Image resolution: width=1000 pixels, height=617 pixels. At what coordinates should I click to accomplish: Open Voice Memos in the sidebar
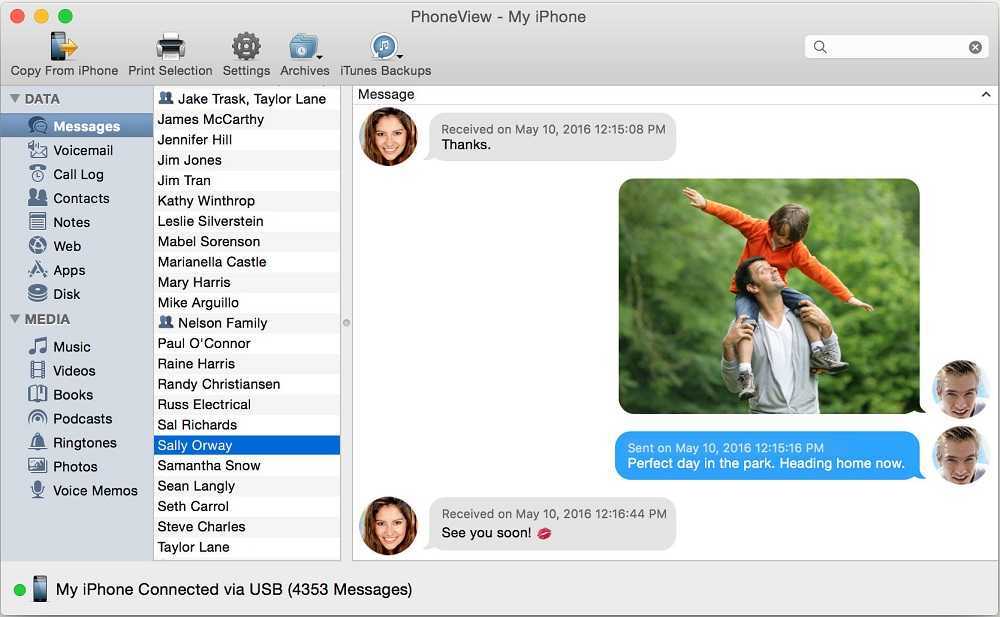[94, 490]
